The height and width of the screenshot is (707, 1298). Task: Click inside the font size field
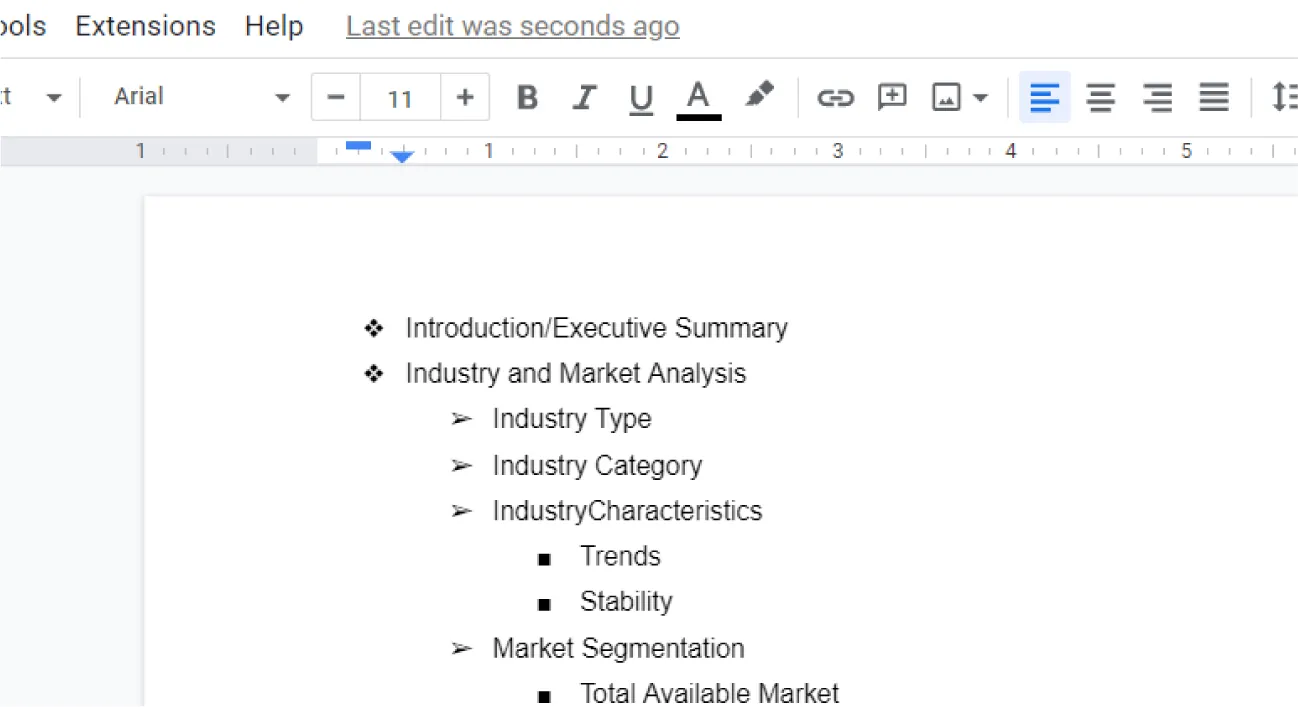pos(400,97)
